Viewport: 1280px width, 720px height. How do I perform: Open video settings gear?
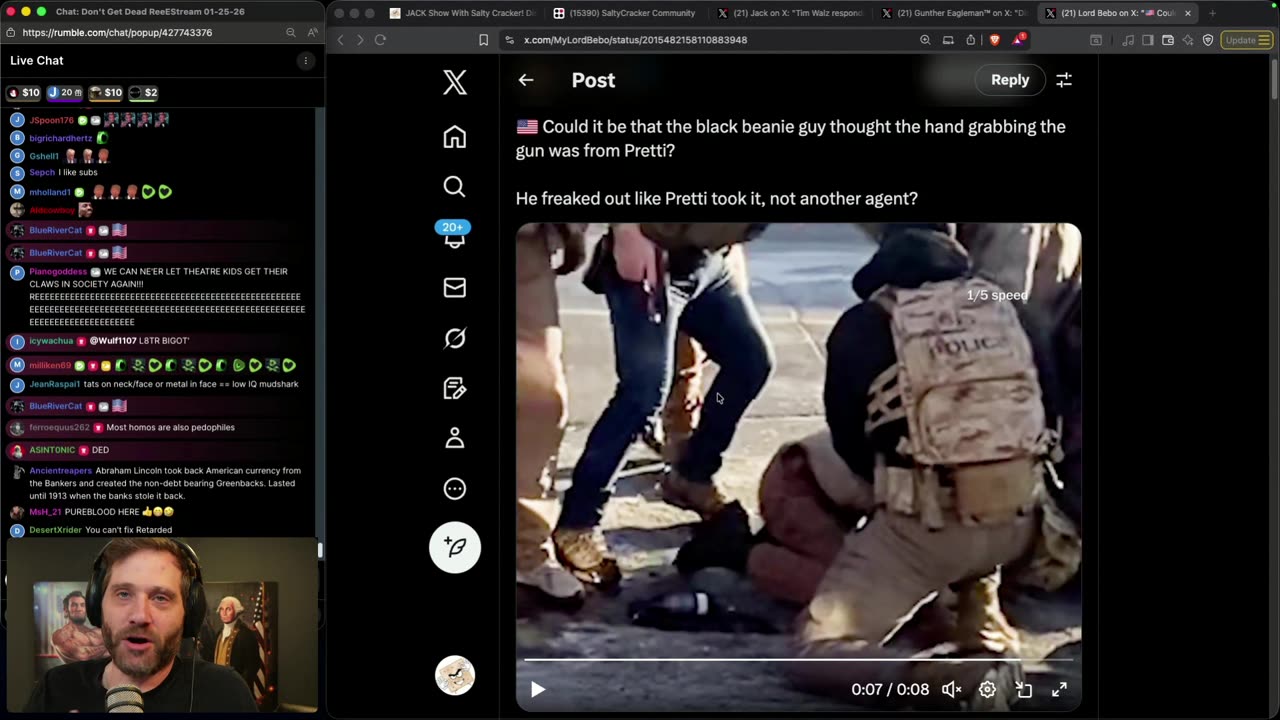(x=987, y=689)
